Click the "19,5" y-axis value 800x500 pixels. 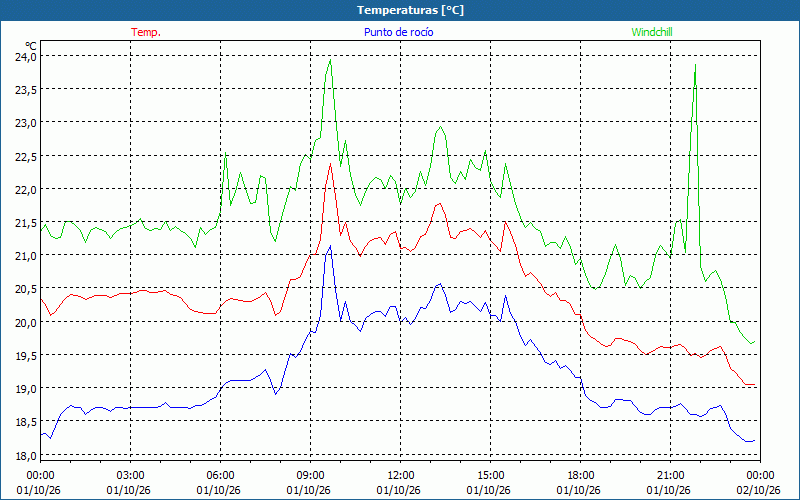pos(26,356)
